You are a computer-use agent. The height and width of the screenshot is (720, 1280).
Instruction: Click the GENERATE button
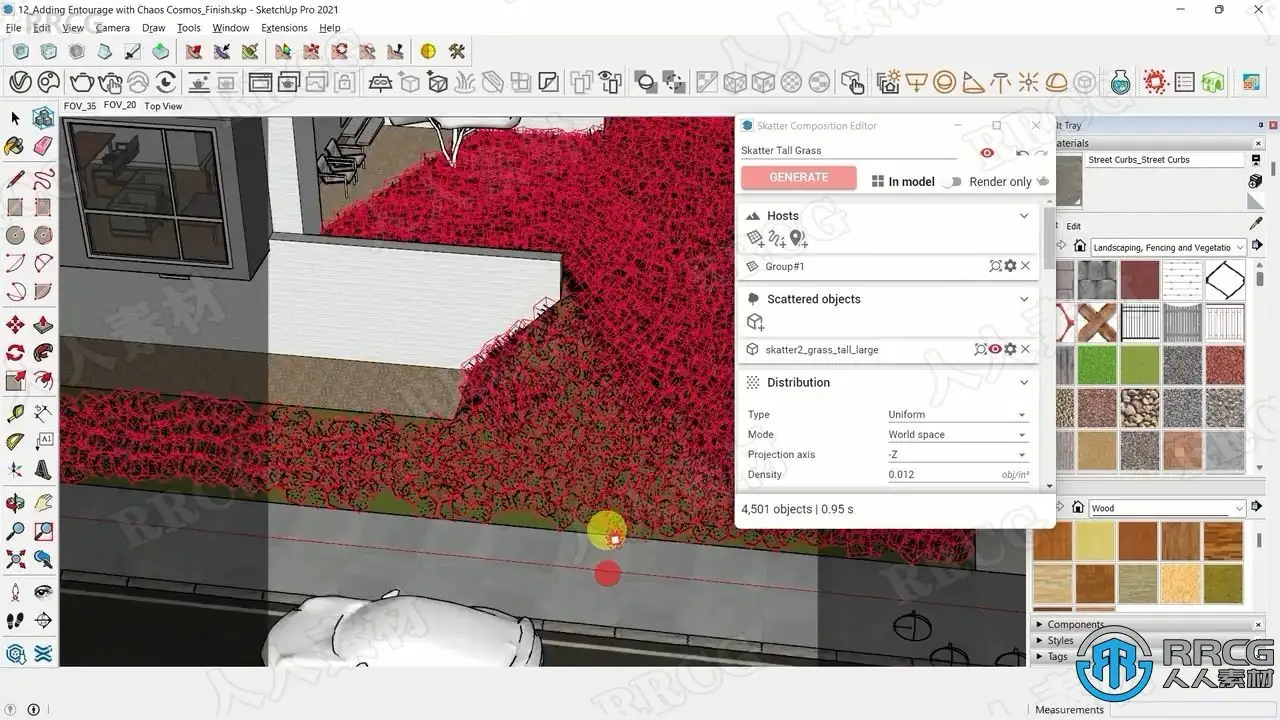799,178
